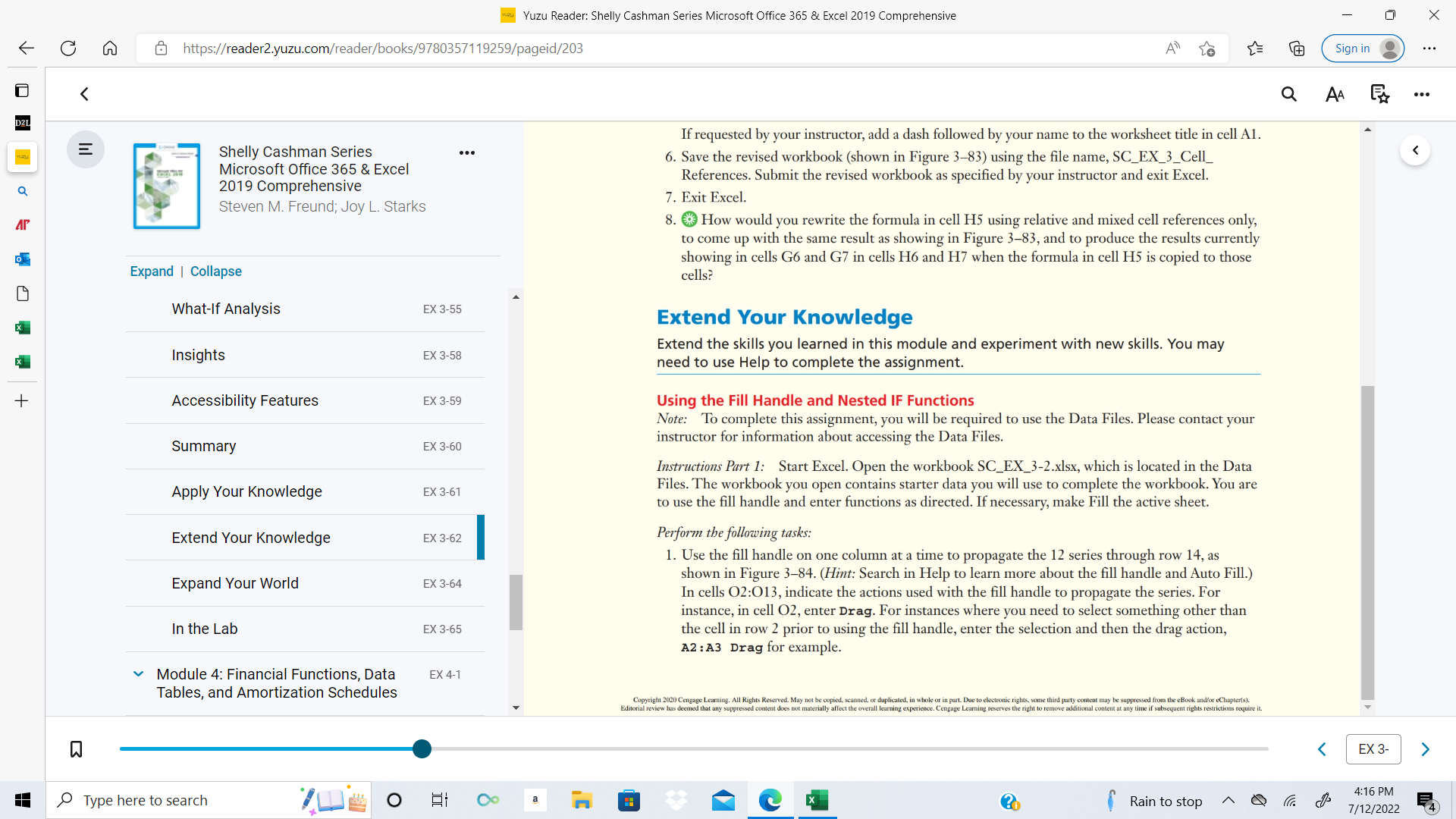Click Collapse link in contents
Image resolution: width=1456 pixels, height=819 pixels.
216,271
